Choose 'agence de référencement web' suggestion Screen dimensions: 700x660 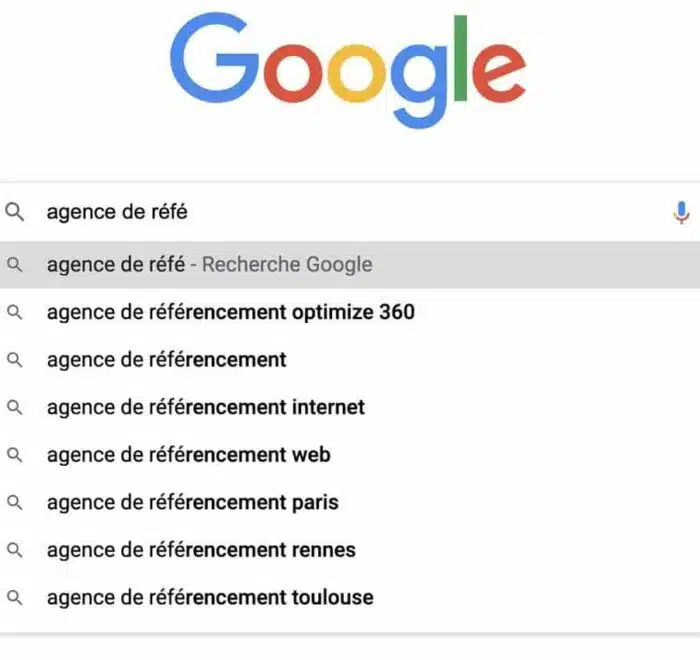pyautogui.click(x=188, y=455)
